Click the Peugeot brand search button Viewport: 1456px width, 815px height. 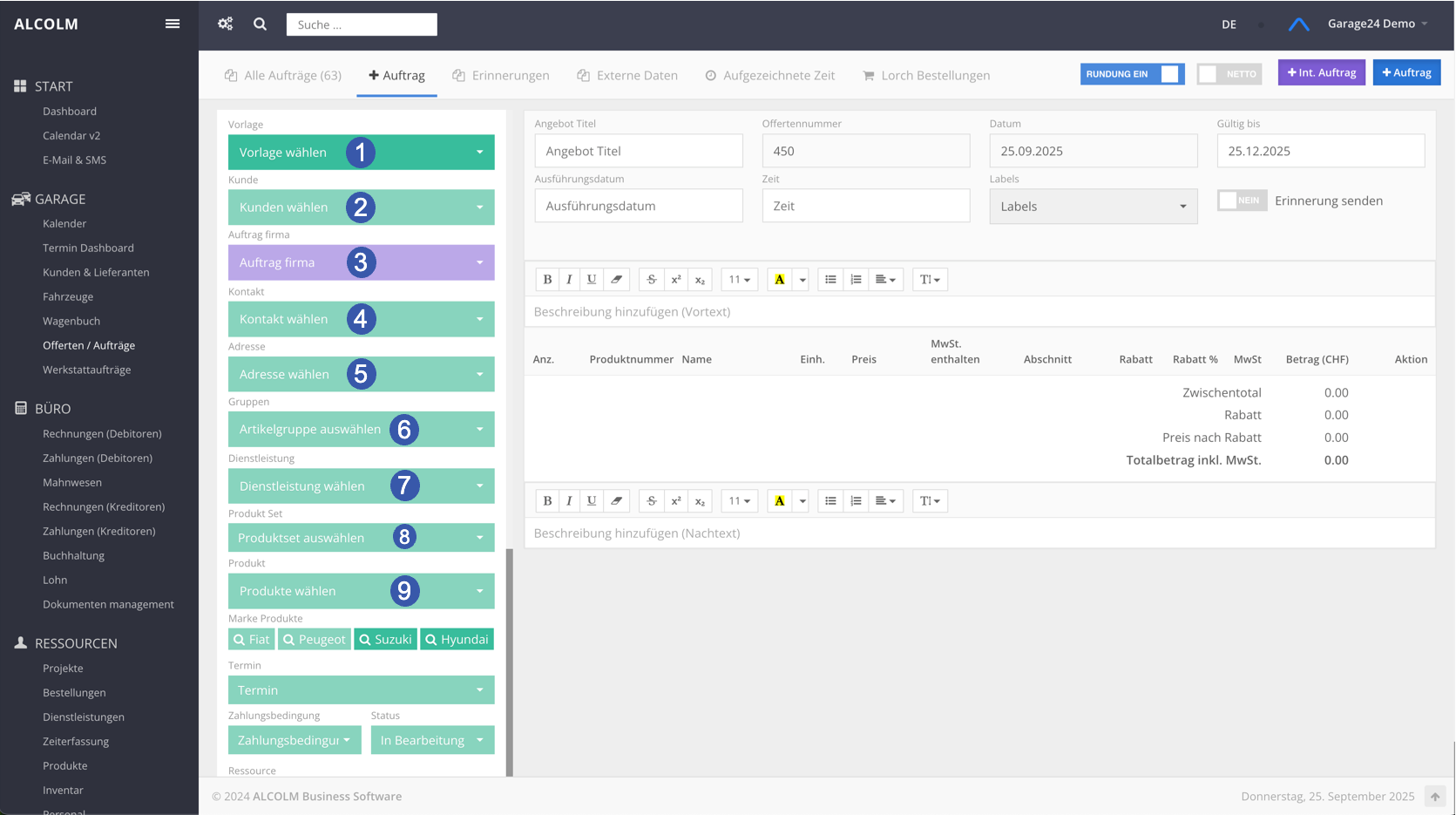click(x=314, y=640)
